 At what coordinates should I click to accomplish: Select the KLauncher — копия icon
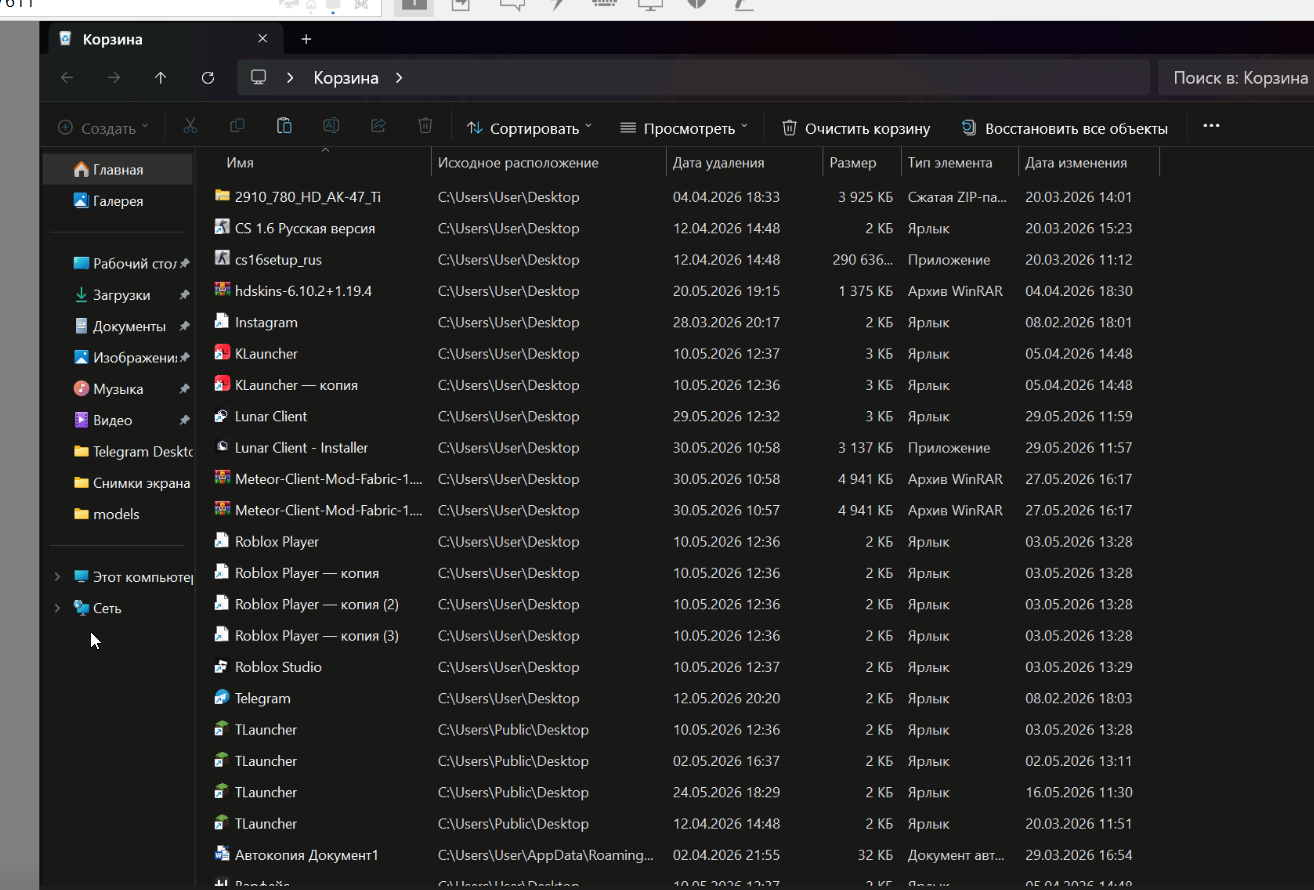tap(222, 385)
